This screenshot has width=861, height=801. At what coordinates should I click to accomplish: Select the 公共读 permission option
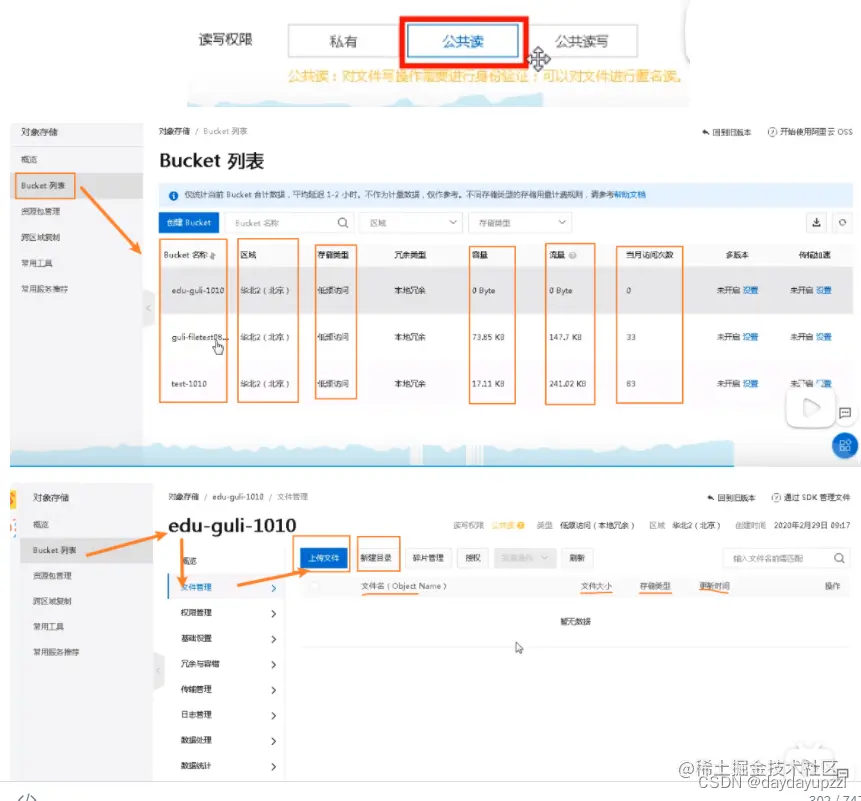[463, 41]
